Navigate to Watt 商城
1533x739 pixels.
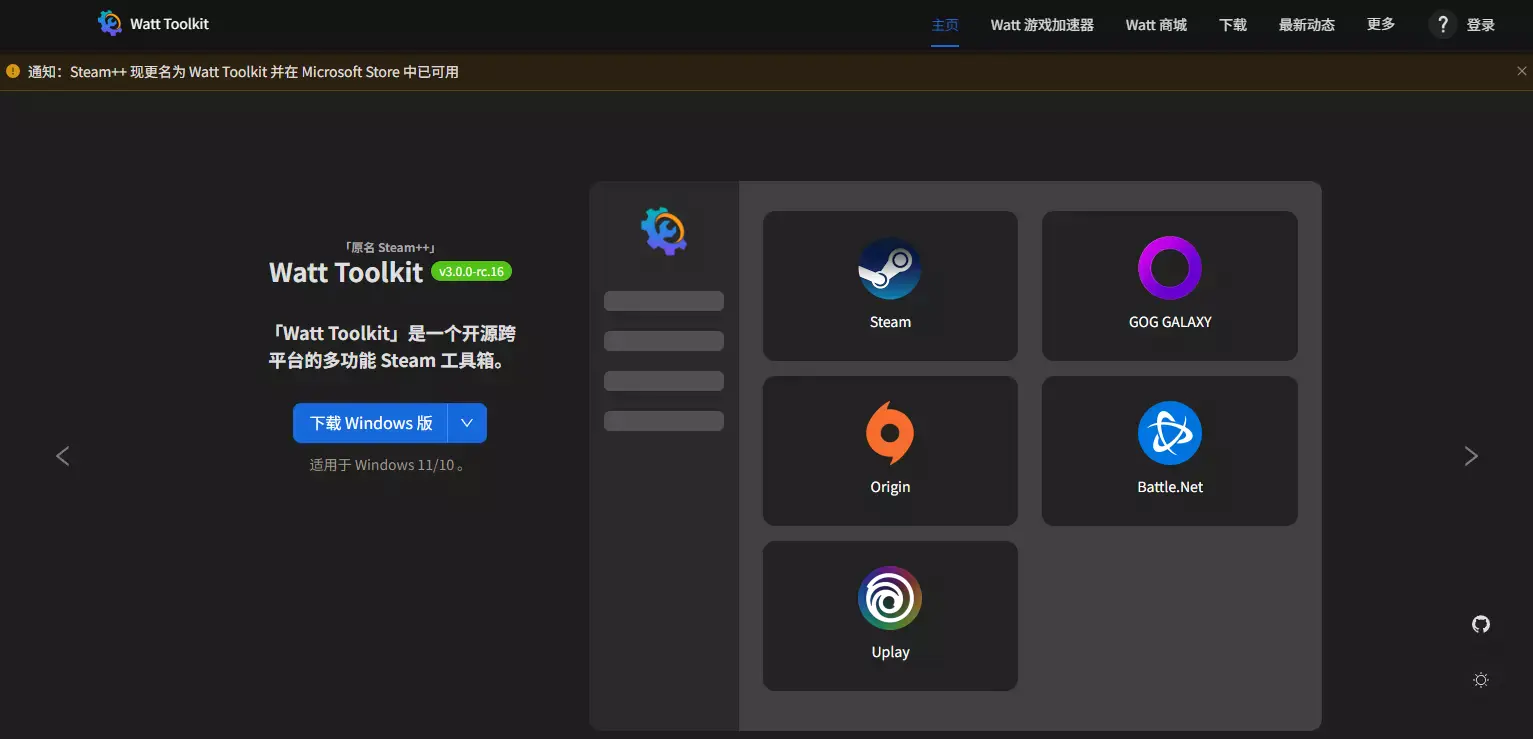point(1156,24)
